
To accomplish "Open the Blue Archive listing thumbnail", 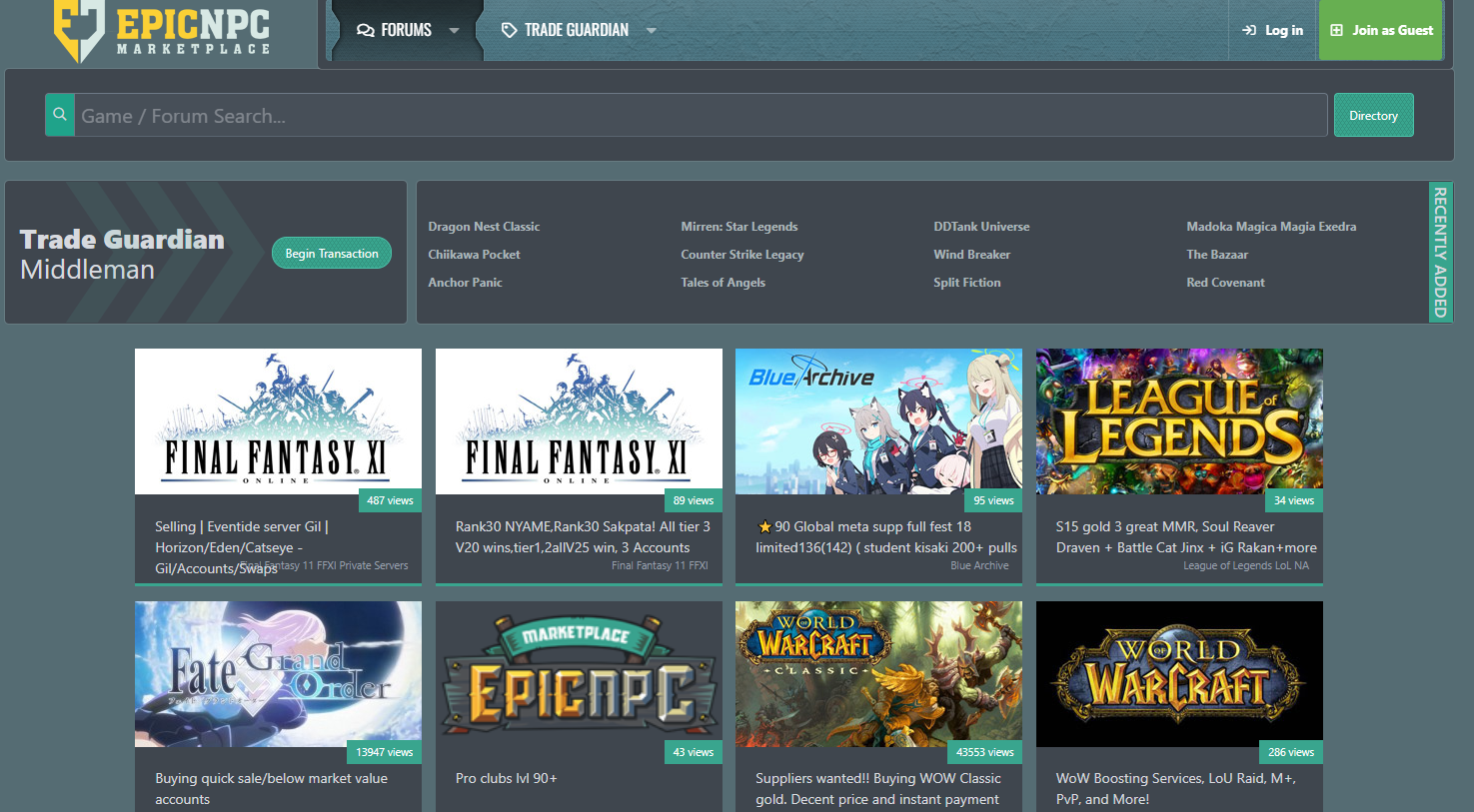I will click(878, 420).
